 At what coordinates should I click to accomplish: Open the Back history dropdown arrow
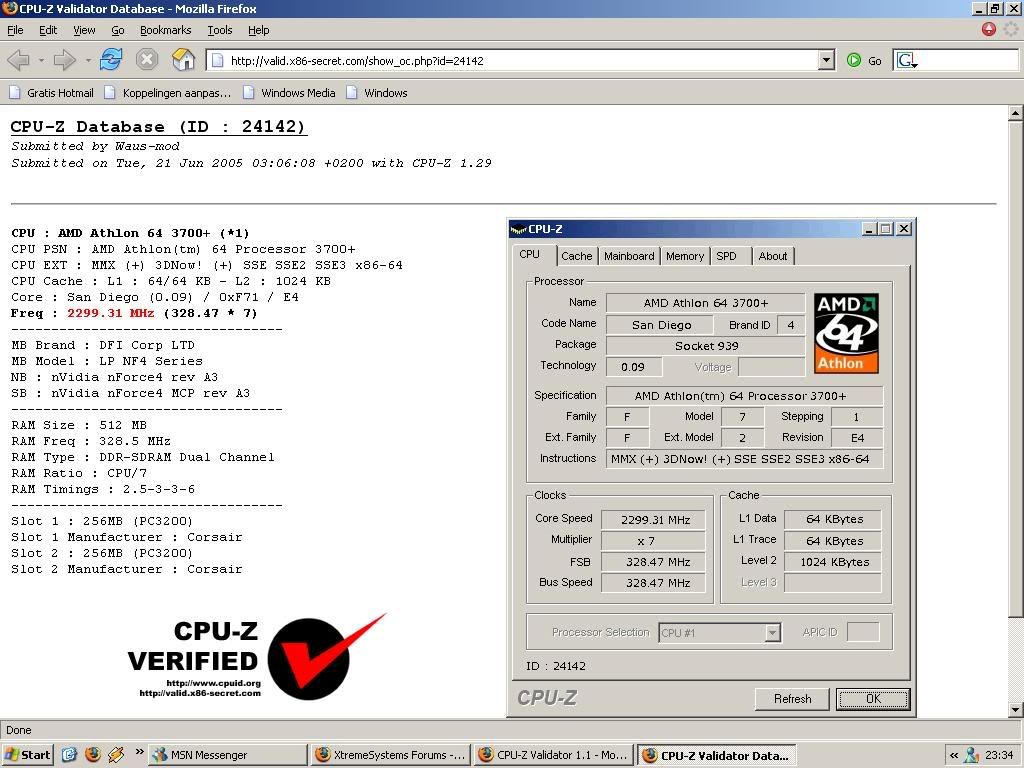(x=41, y=61)
